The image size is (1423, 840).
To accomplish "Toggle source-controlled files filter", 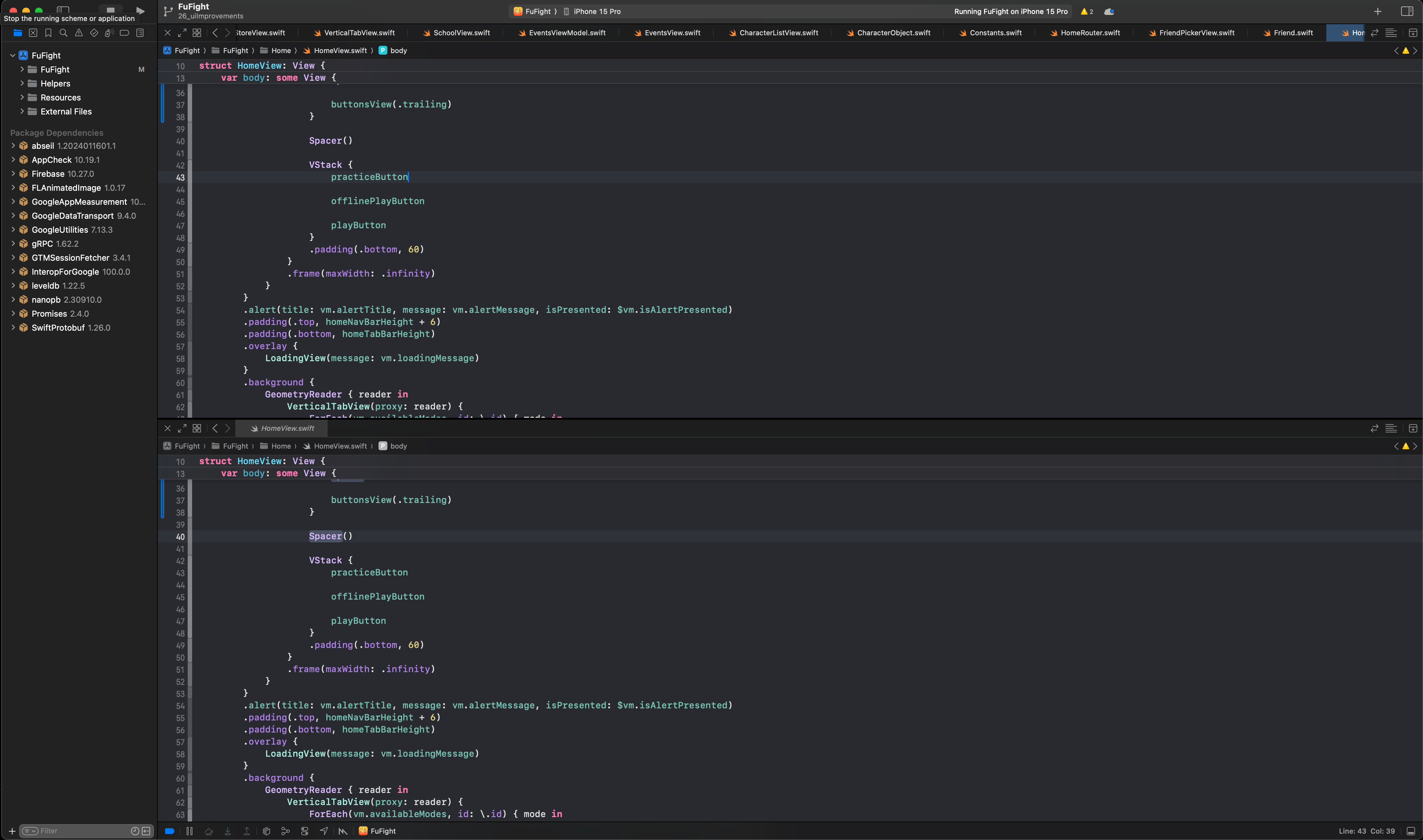I will coord(147,831).
